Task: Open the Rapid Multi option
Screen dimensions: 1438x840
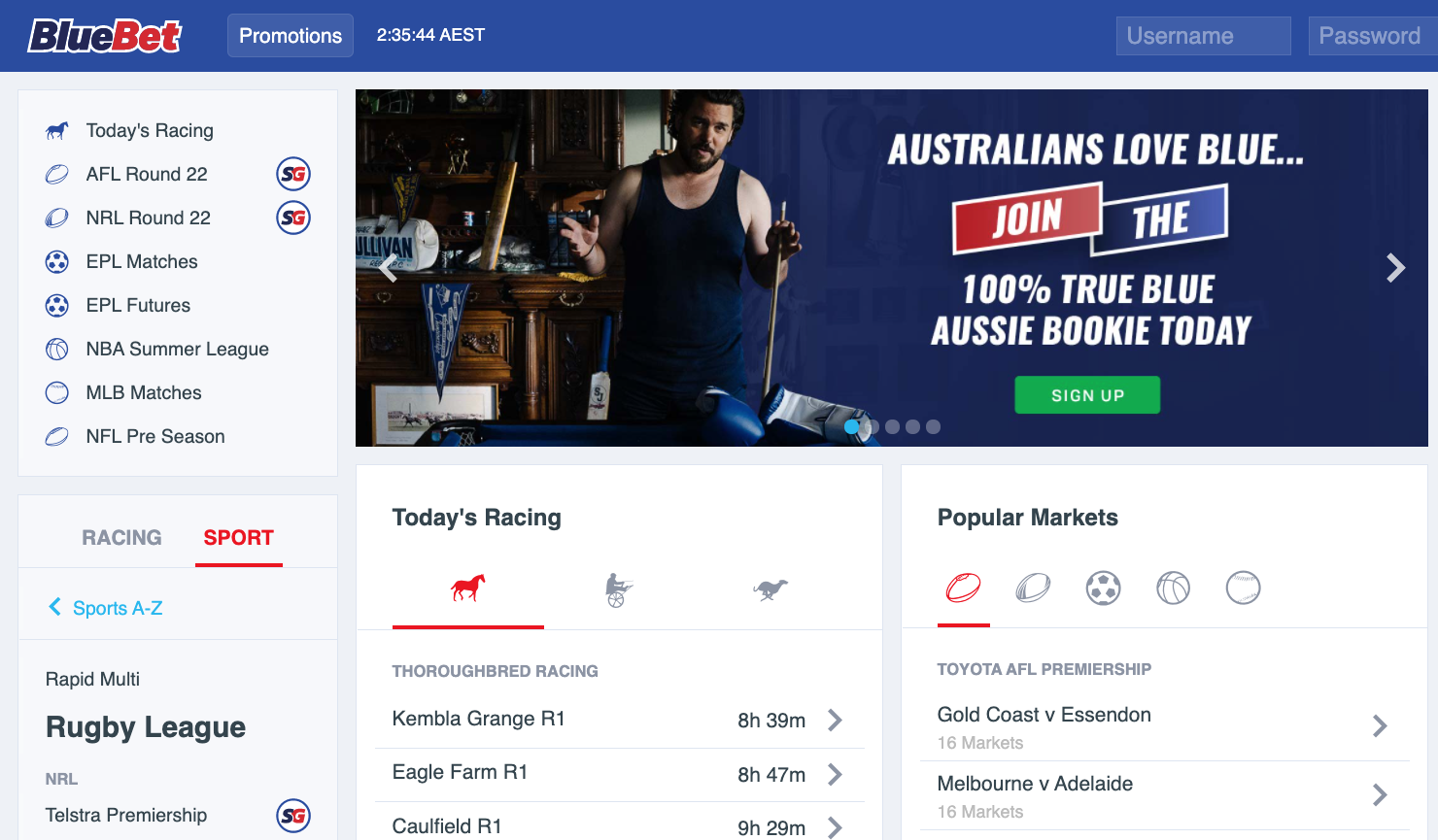Action: (92, 679)
